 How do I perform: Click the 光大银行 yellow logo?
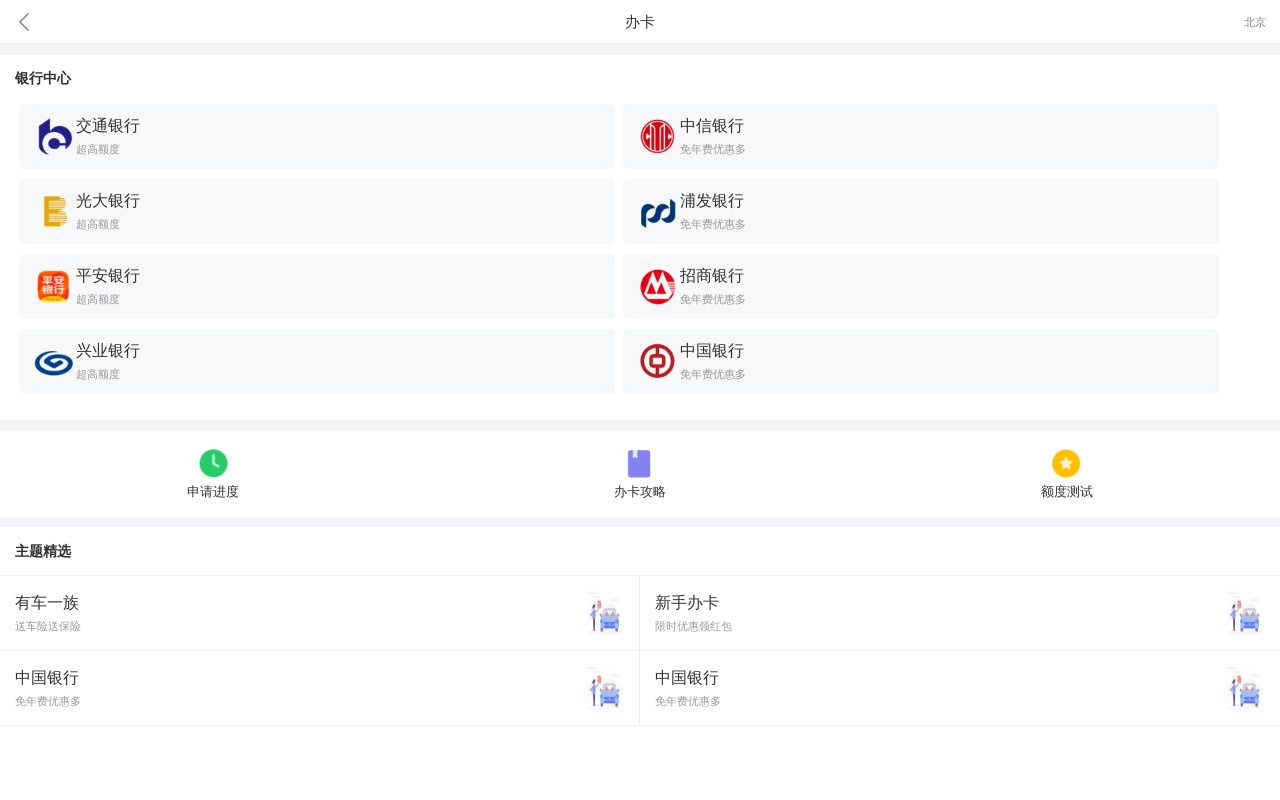54,212
